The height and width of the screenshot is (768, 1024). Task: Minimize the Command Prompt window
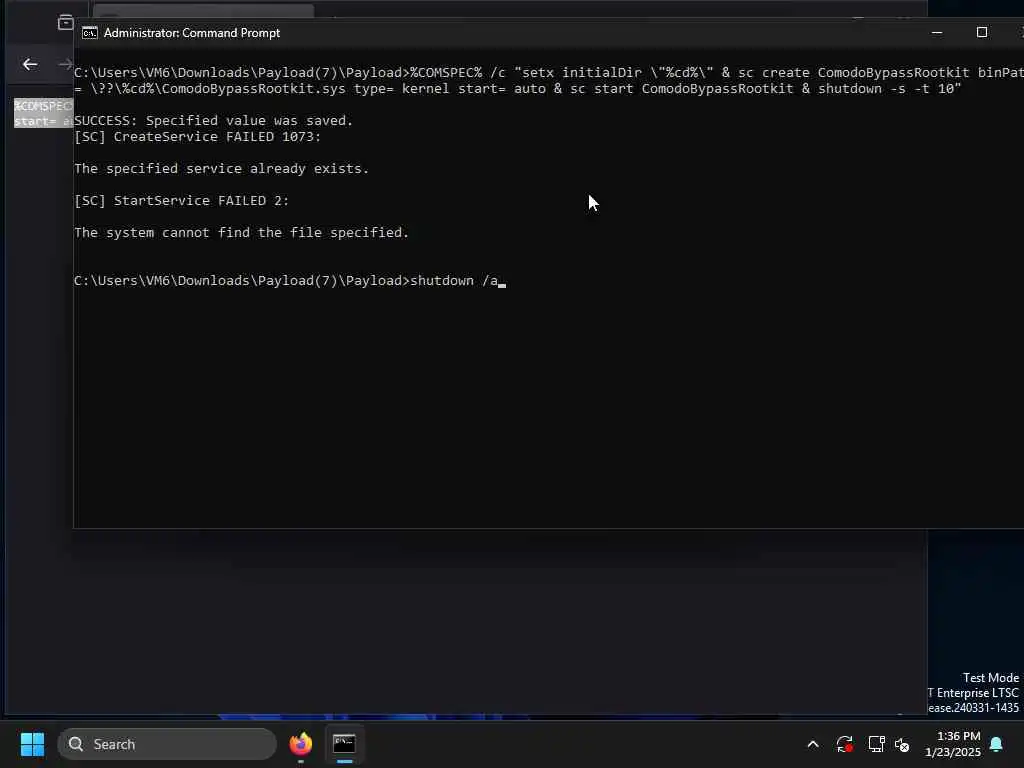click(936, 33)
